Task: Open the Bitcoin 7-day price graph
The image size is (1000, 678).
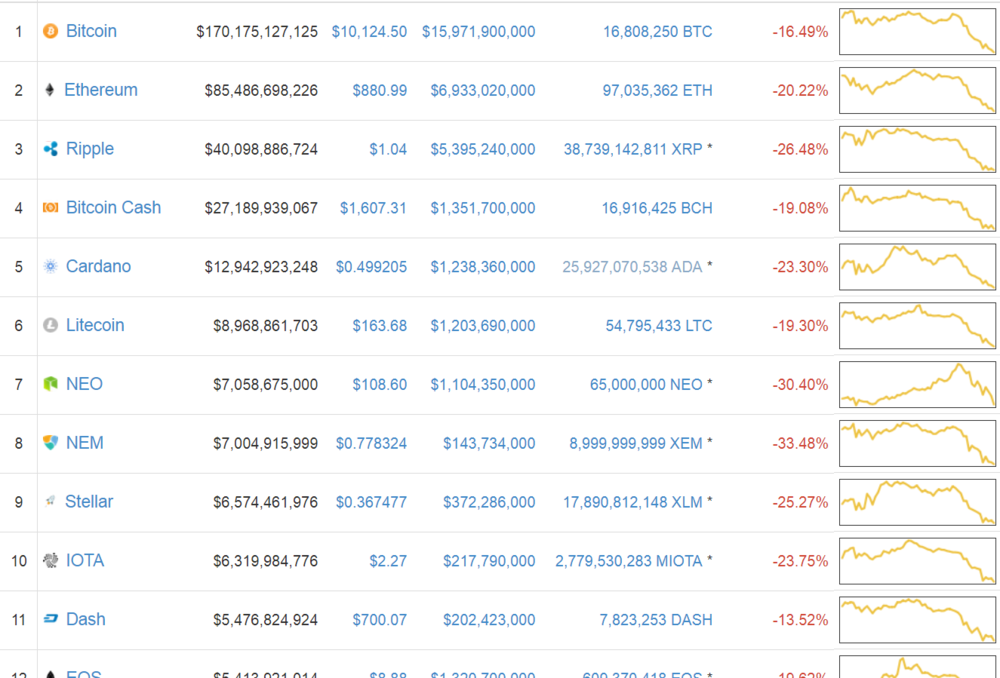Action: (x=917, y=31)
